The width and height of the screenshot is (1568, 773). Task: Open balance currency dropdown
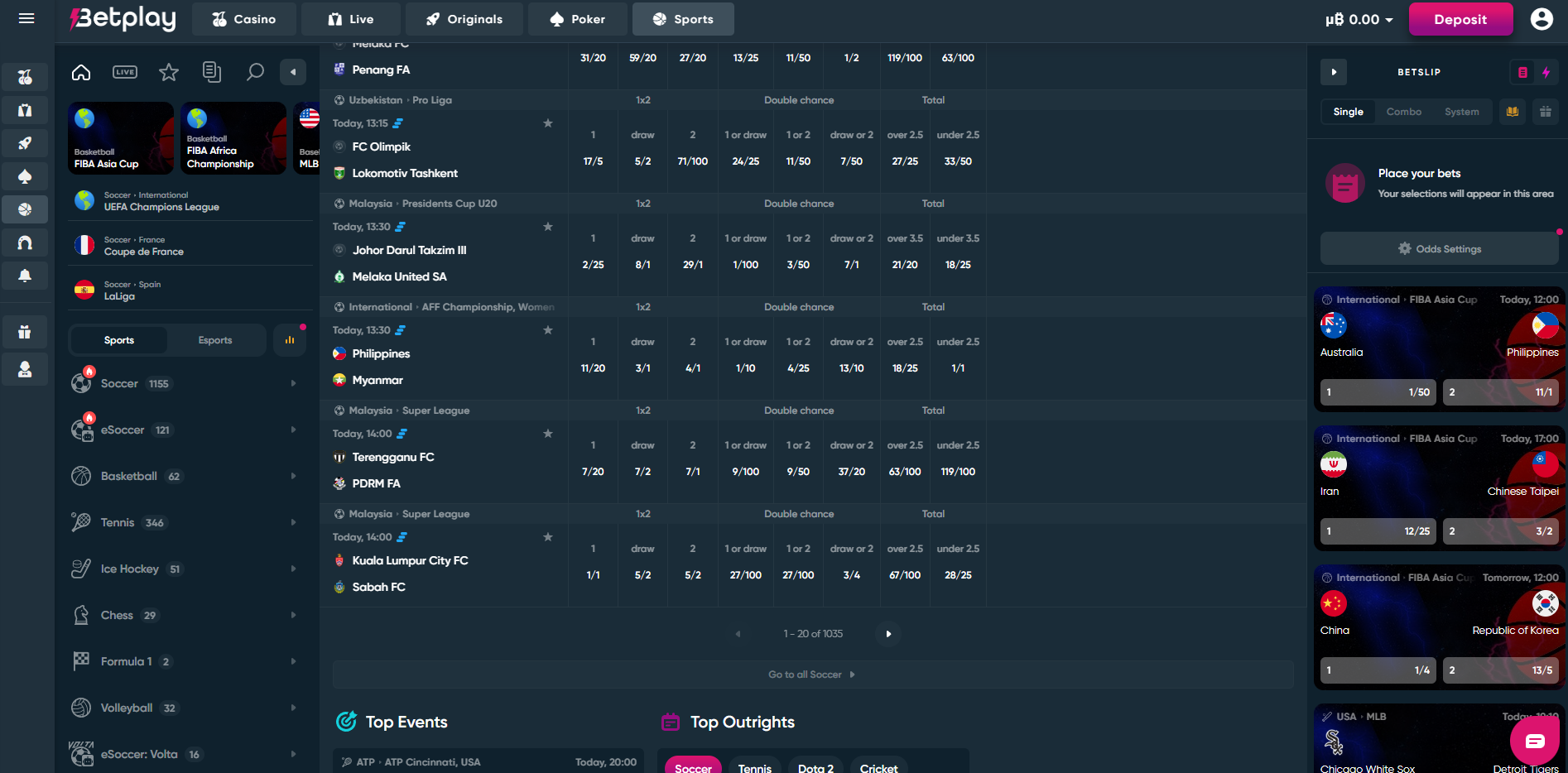(1359, 19)
